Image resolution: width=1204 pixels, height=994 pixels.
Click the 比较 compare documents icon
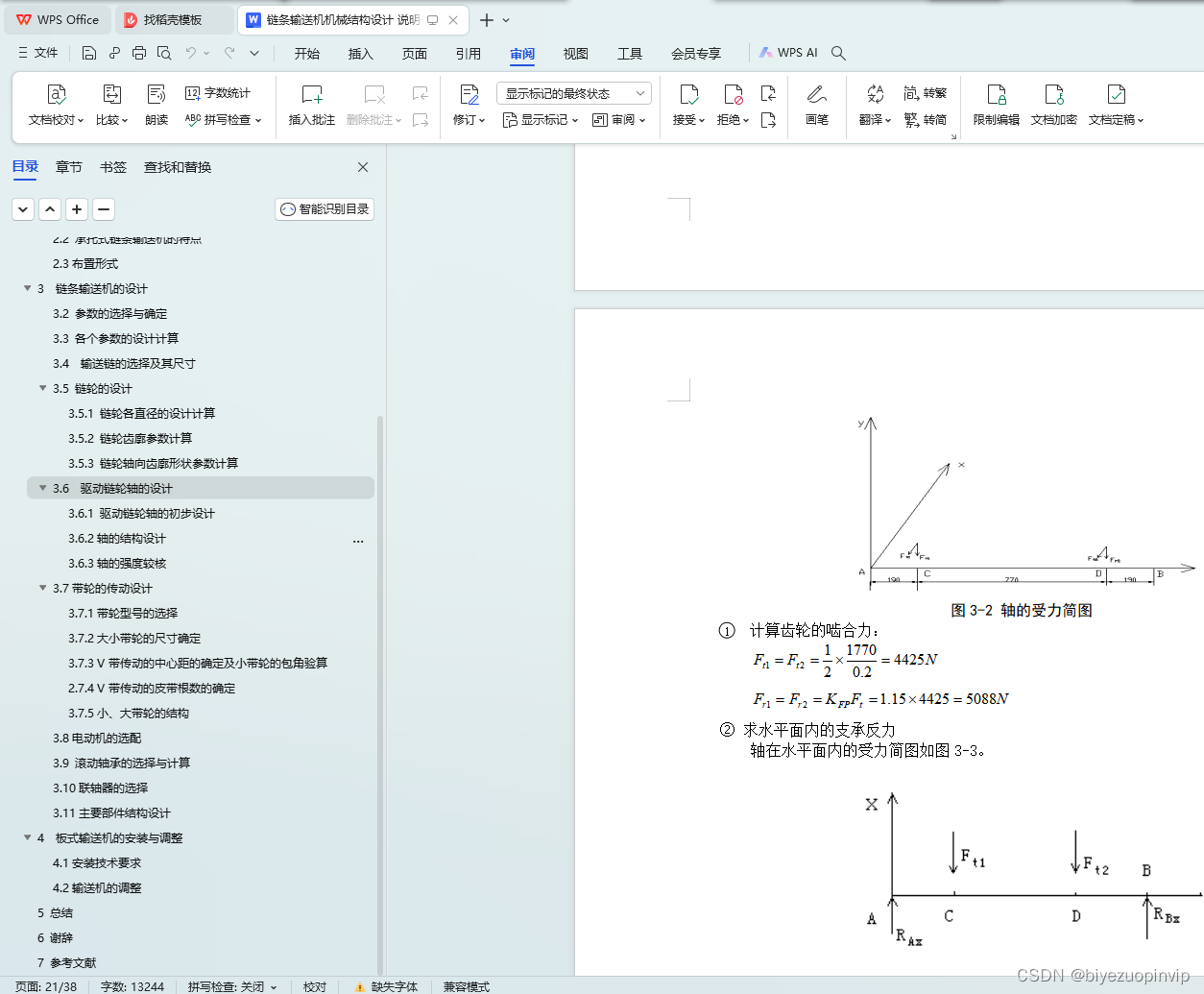(111, 95)
